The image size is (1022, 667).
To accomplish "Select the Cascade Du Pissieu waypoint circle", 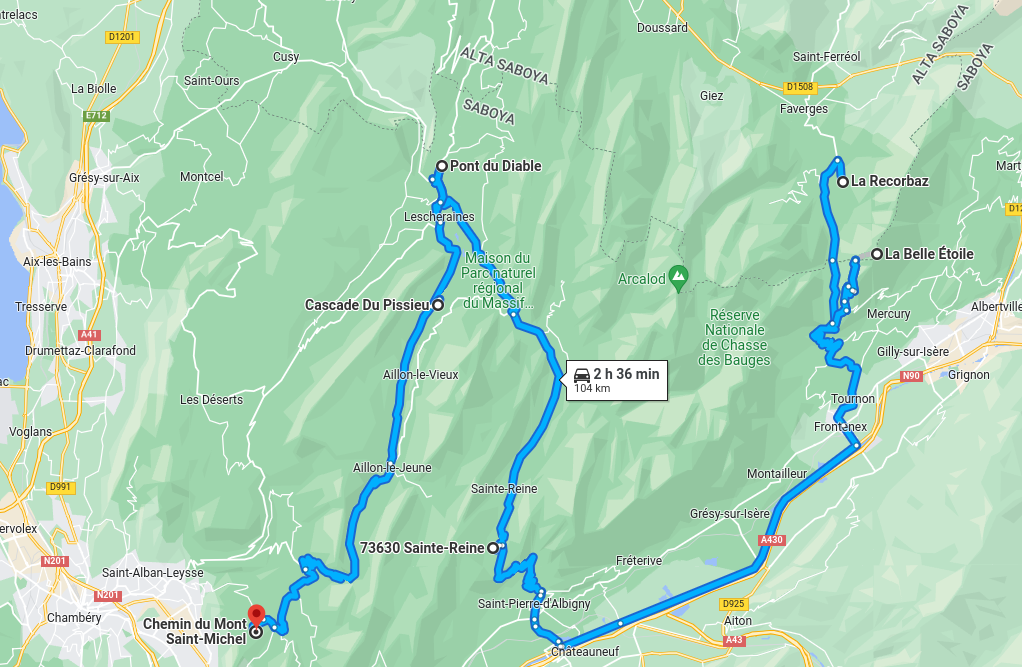I will [x=438, y=304].
